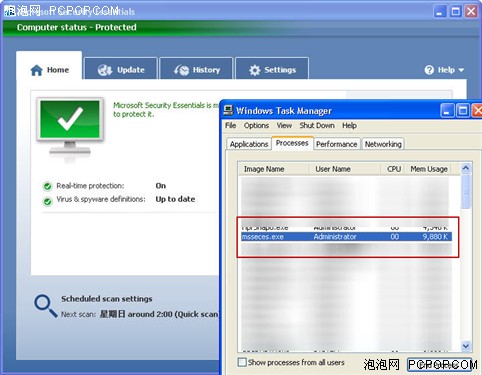Open the File menu in Task Manager

tap(230, 126)
